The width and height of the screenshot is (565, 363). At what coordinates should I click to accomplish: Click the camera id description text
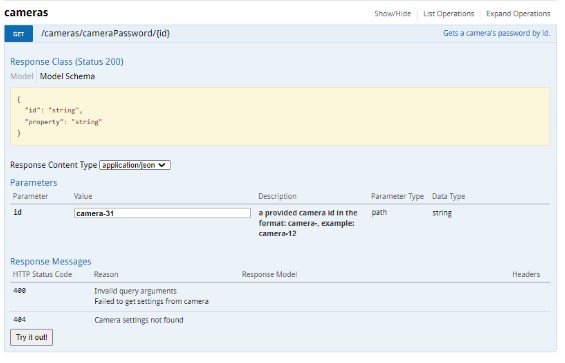click(308, 223)
